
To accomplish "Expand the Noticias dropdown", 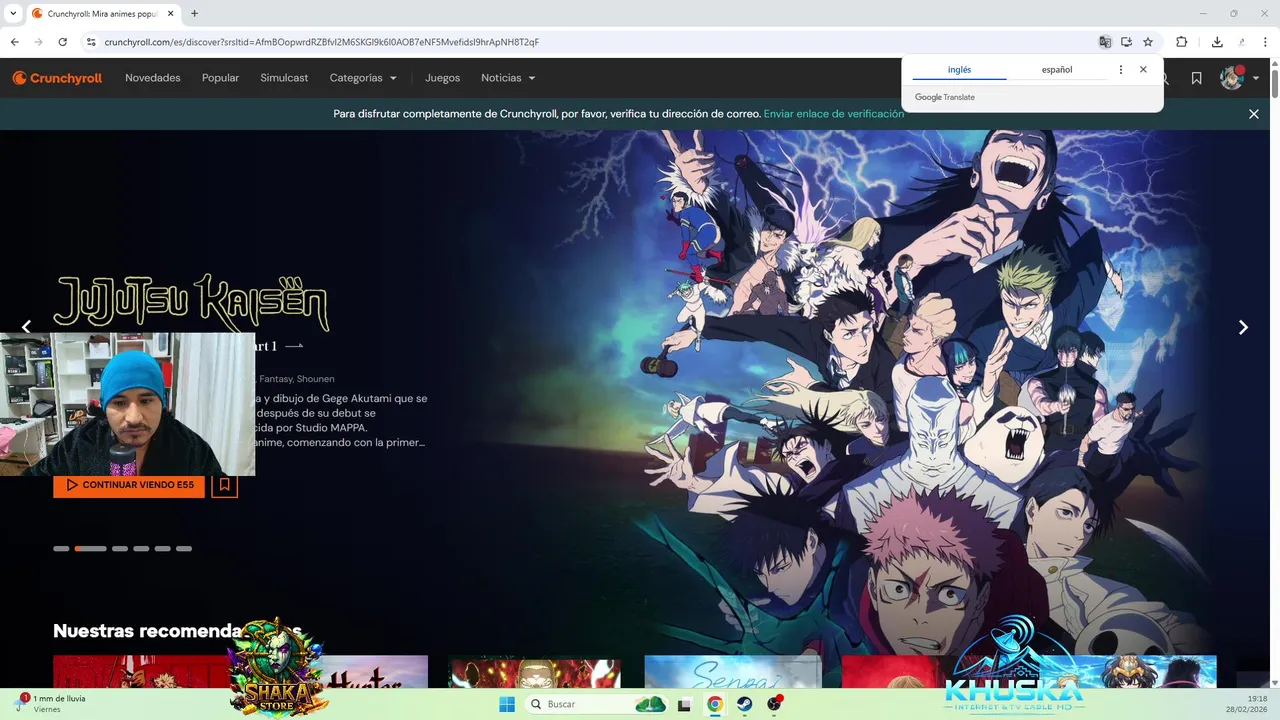I will click(x=508, y=78).
